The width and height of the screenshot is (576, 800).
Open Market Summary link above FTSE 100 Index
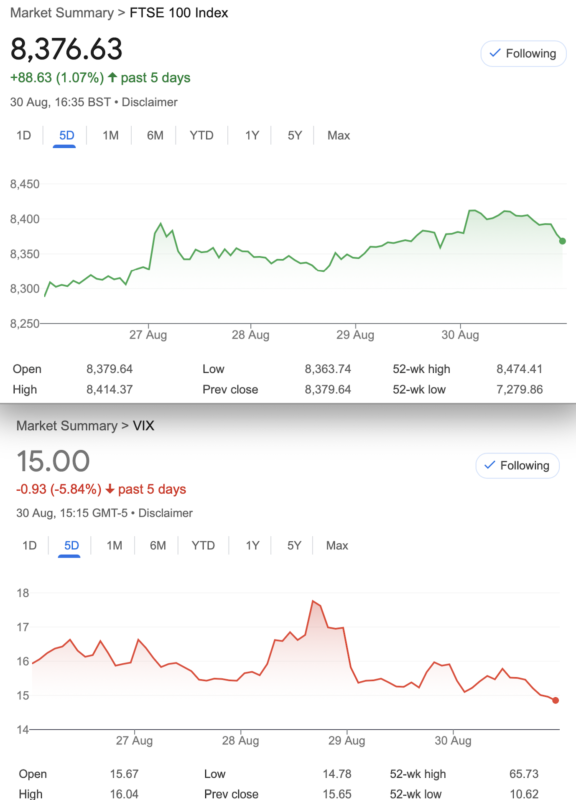(x=62, y=13)
